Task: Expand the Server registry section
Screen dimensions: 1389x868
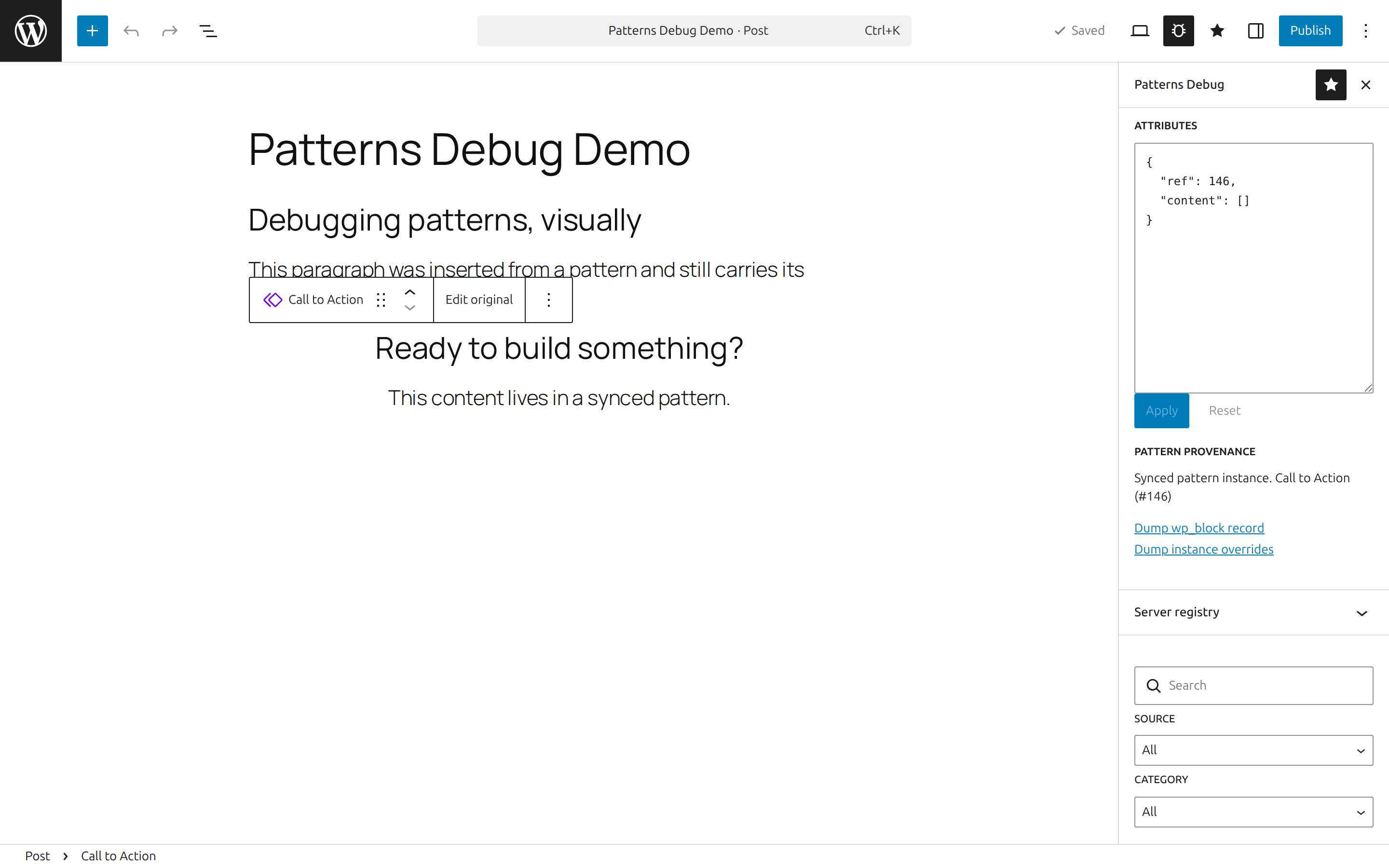Action: [x=1253, y=612]
